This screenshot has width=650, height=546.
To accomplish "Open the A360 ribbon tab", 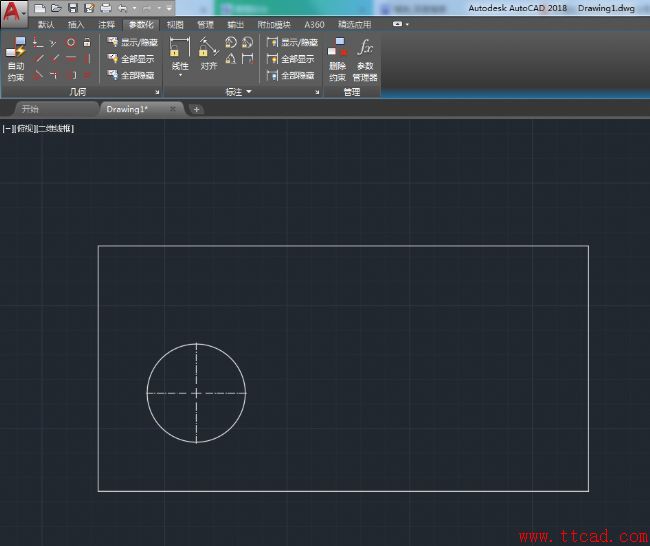I will coord(314,24).
